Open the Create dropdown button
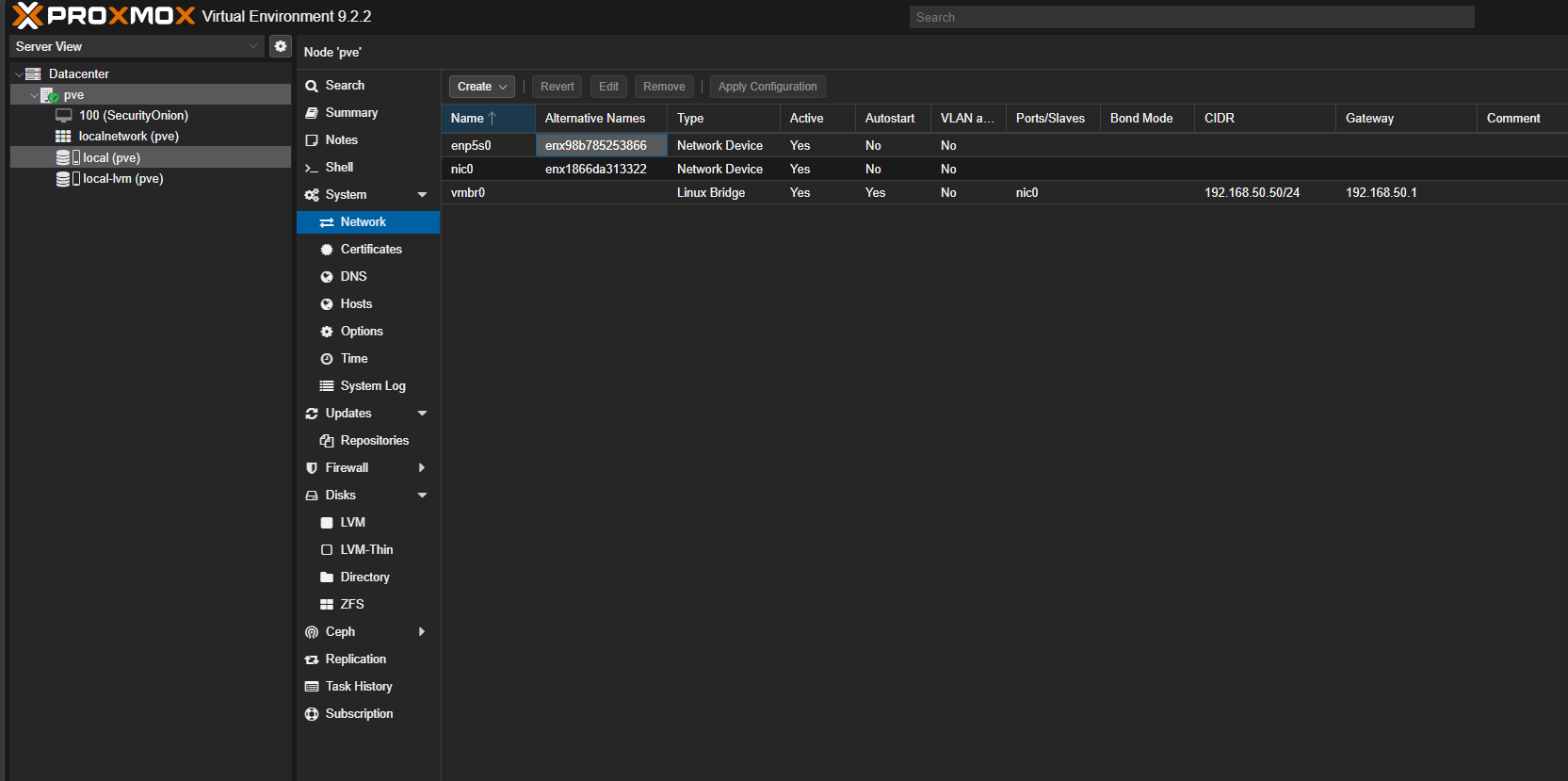The width and height of the screenshot is (1568, 781). coord(482,87)
